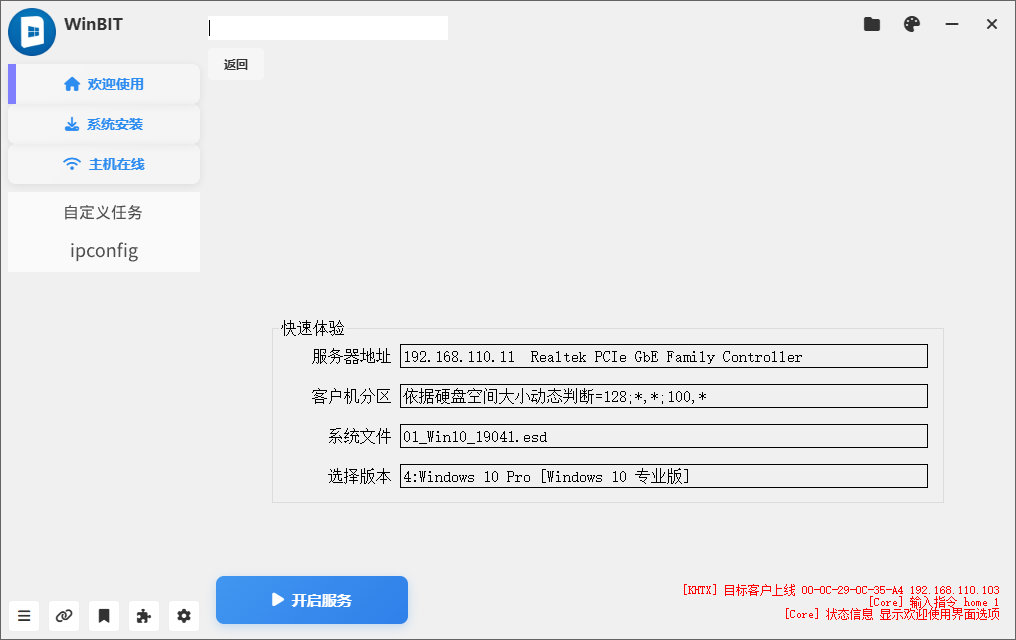Open the 系统文件 esd file combo box

(x=664, y=437)
